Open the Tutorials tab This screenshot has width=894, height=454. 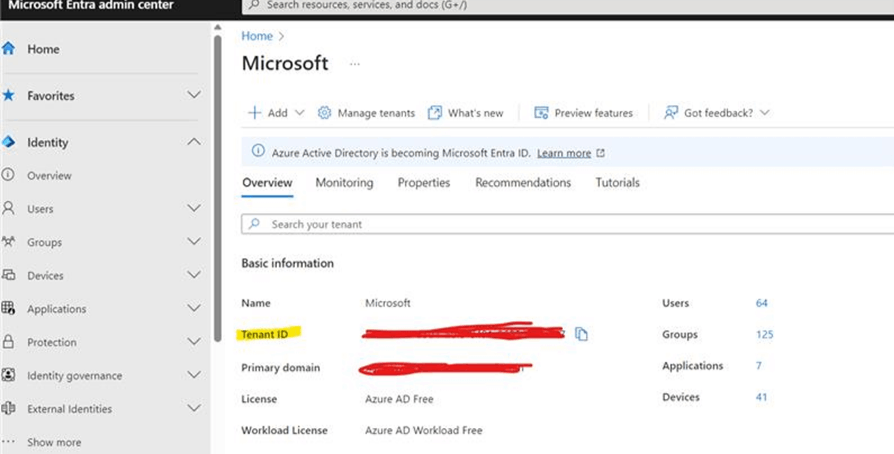point(617,183)
